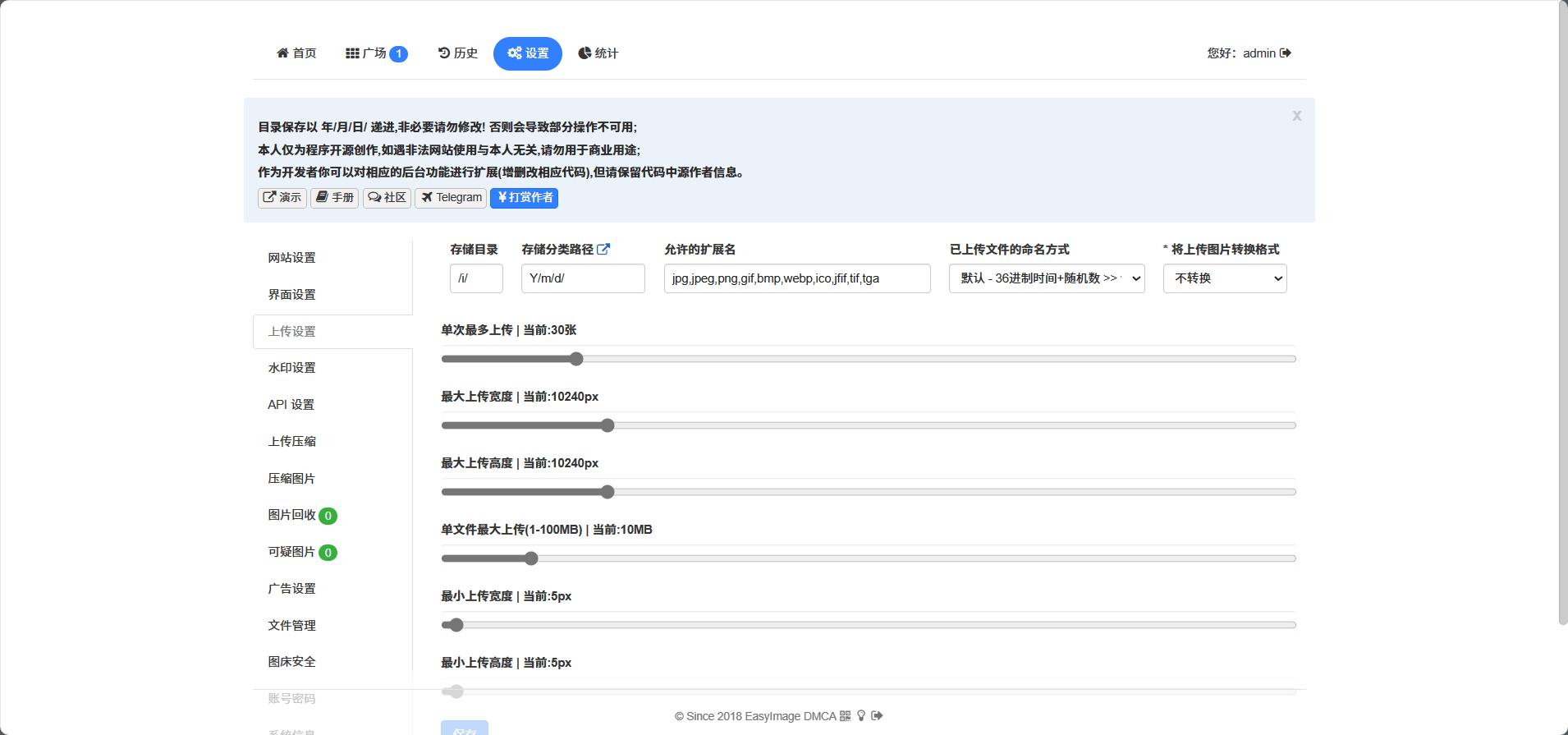Click the 单次最多上传 slider handle
The width and height of the screenshot is (1568, 735).
(x=576, y=359)
